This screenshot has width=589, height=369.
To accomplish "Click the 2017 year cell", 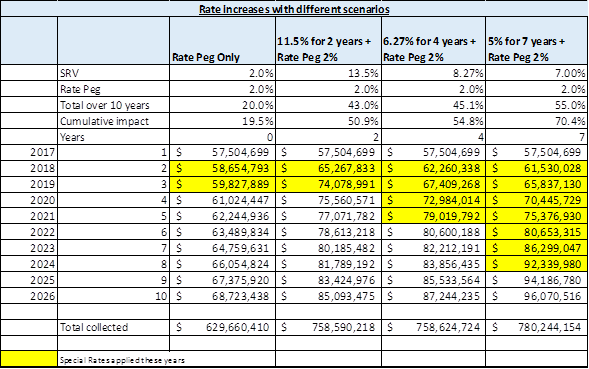I will tap(29, 152).
